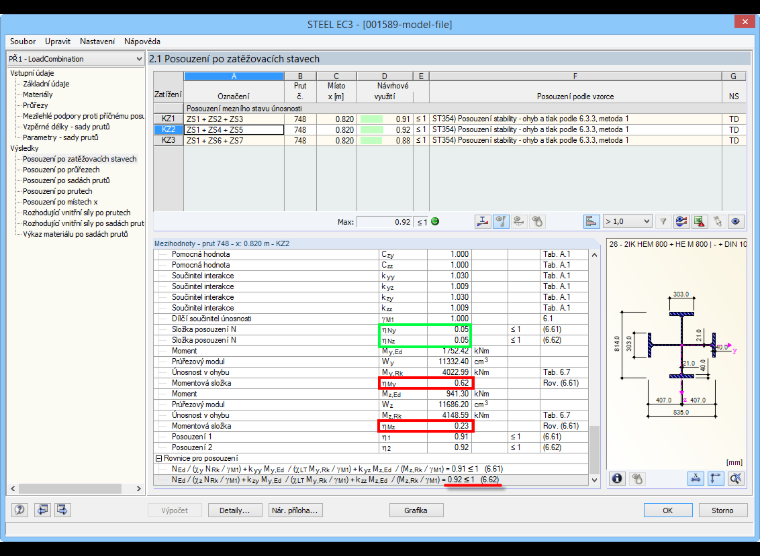Select Výkaz materiálu po sadách prutů

[76, 234]
